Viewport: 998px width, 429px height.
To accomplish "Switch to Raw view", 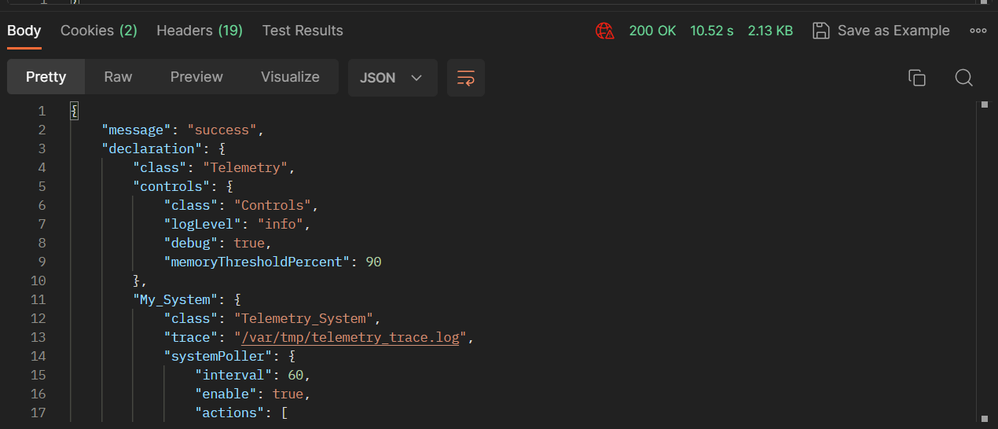I will (118, 77).
